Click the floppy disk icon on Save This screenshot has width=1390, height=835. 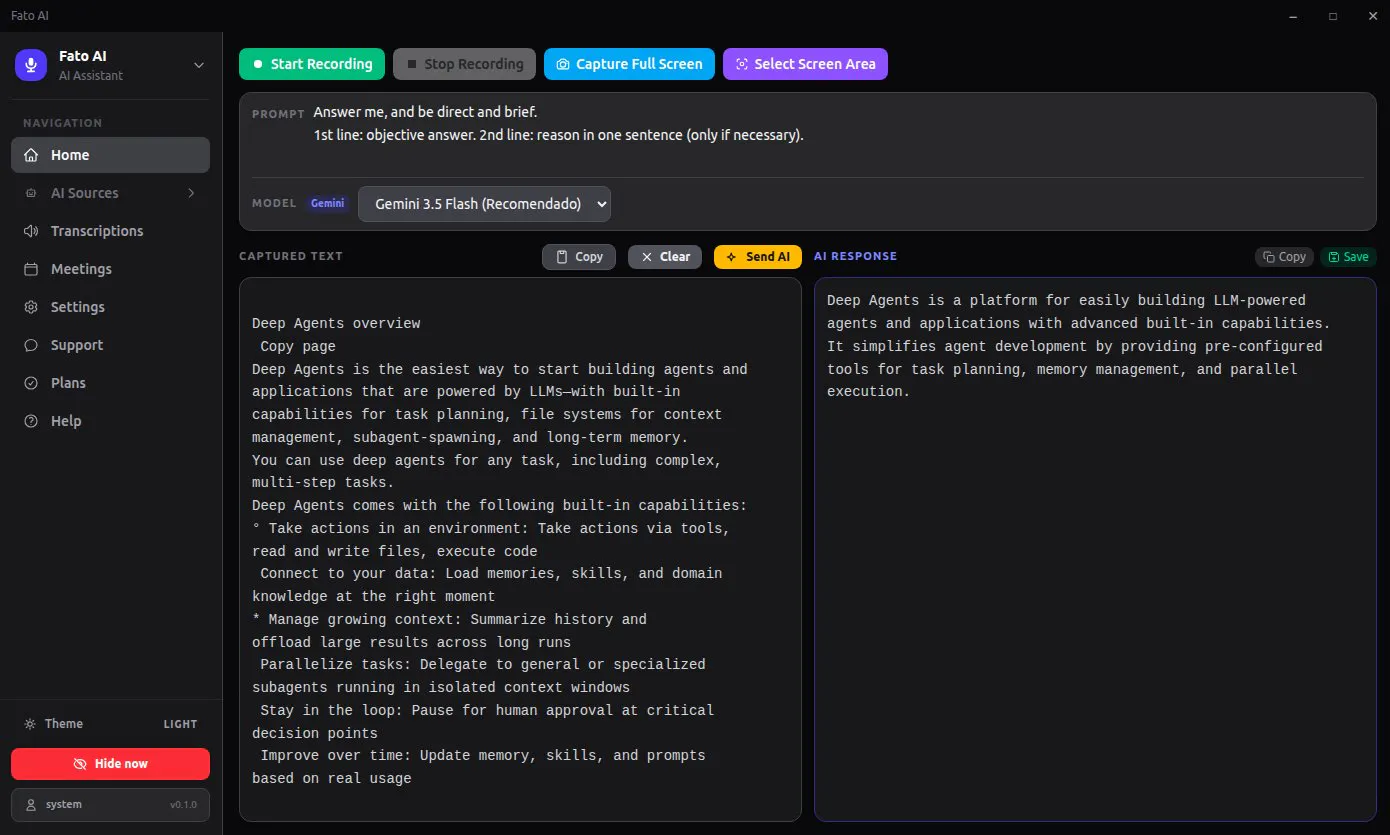tap(1334, 257)
